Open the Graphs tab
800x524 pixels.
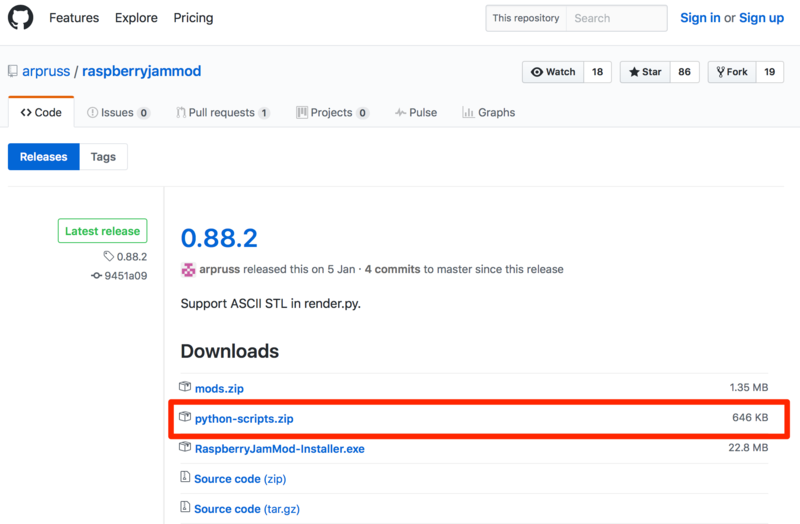pos(489,112)
